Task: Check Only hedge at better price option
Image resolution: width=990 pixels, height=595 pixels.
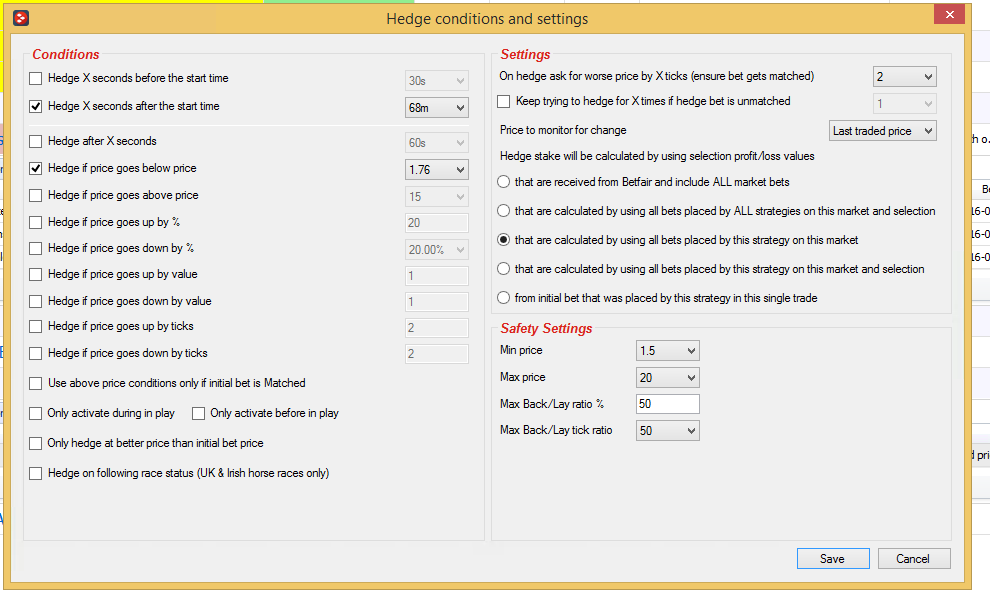Action: pos(36,443)
